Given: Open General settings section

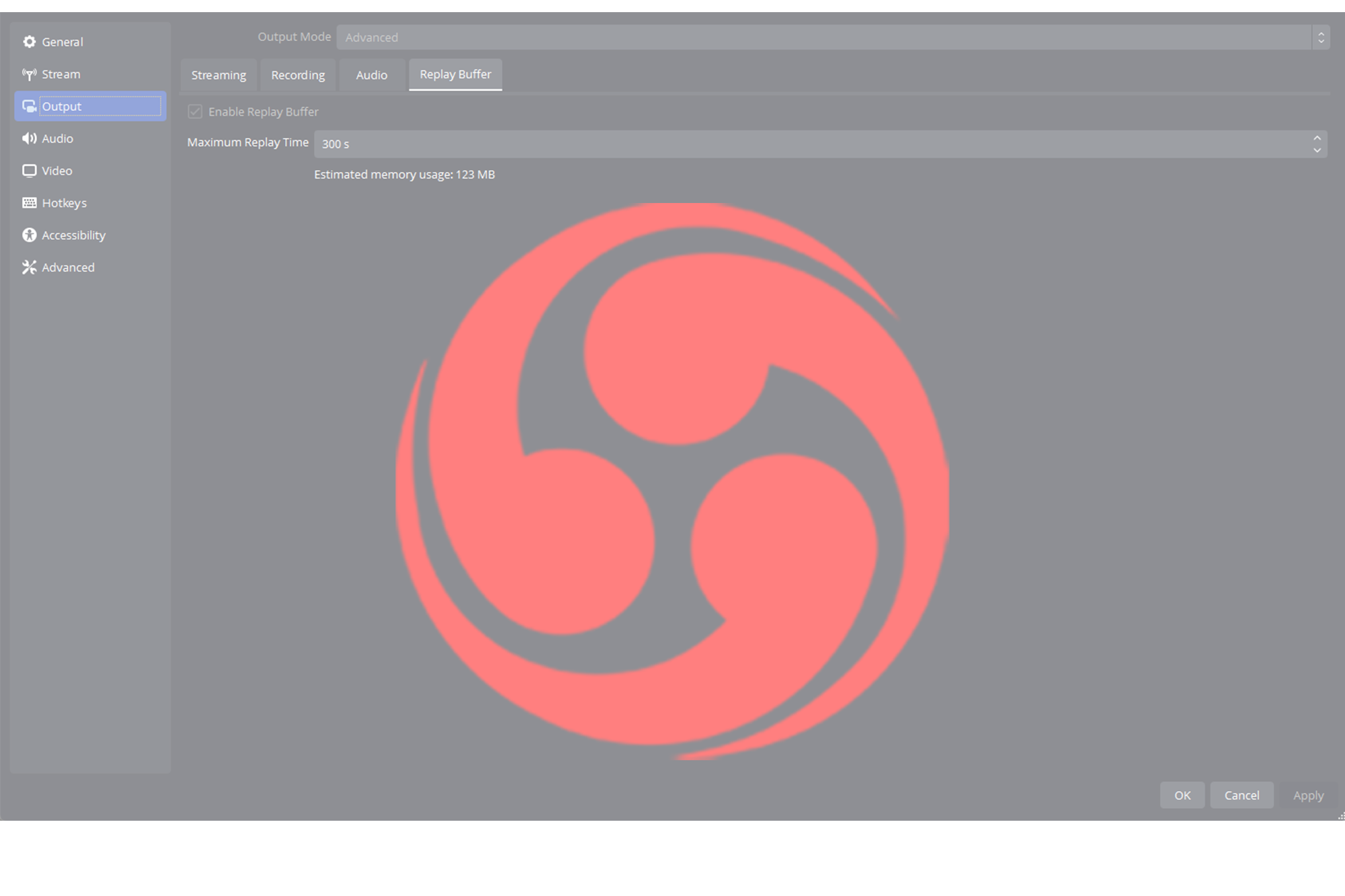Looking at the screenshot, I should click(x=90, y=42).
